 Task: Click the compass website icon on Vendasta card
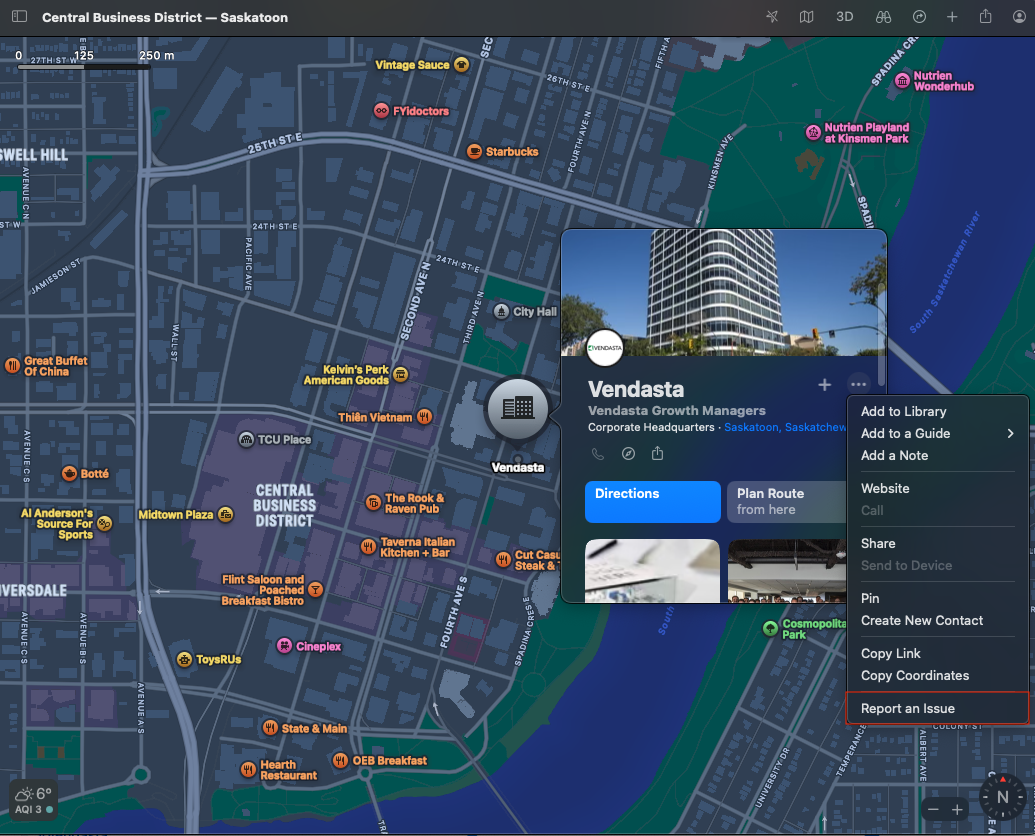[x=628, y=454]
